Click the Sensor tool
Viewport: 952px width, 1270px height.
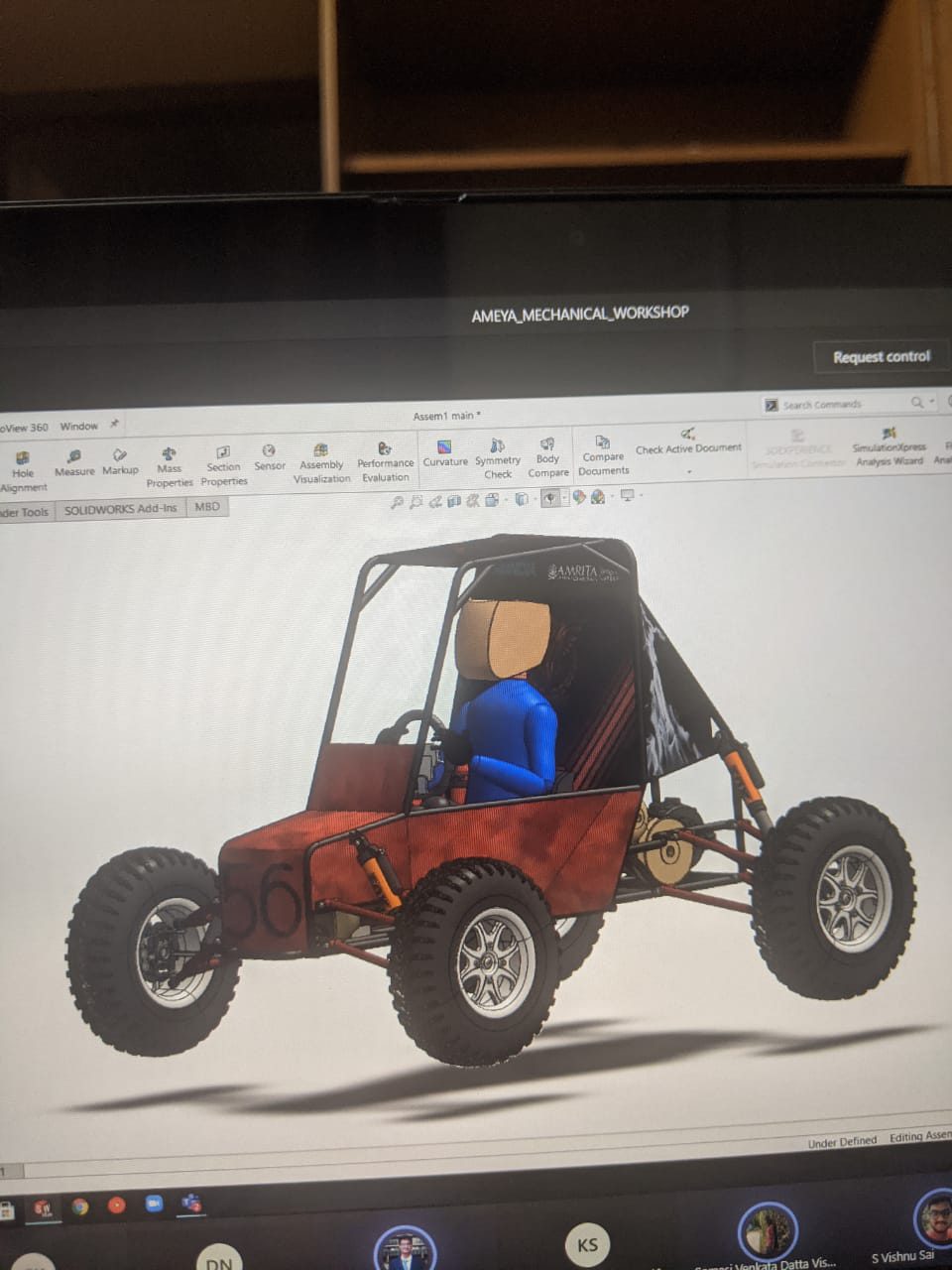coord(269,458)
